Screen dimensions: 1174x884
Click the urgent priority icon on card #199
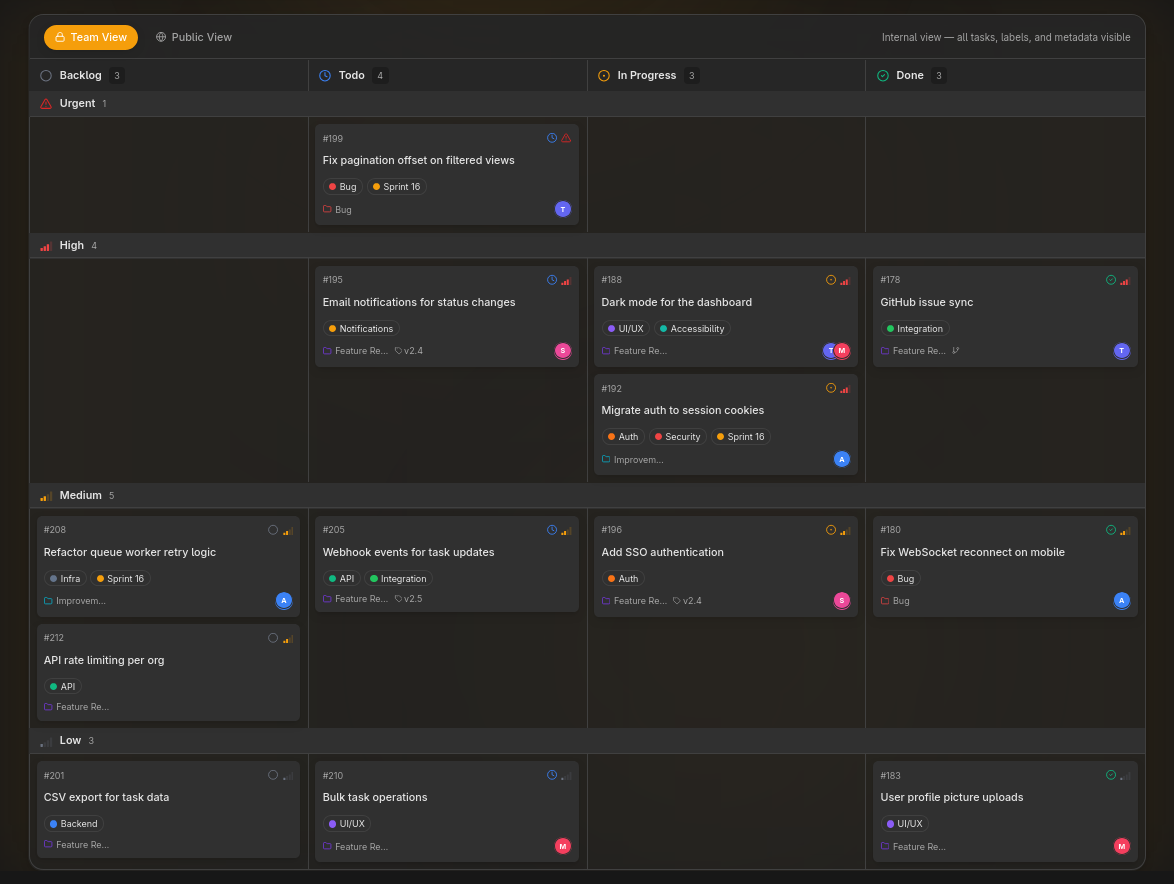pos(566,138)
